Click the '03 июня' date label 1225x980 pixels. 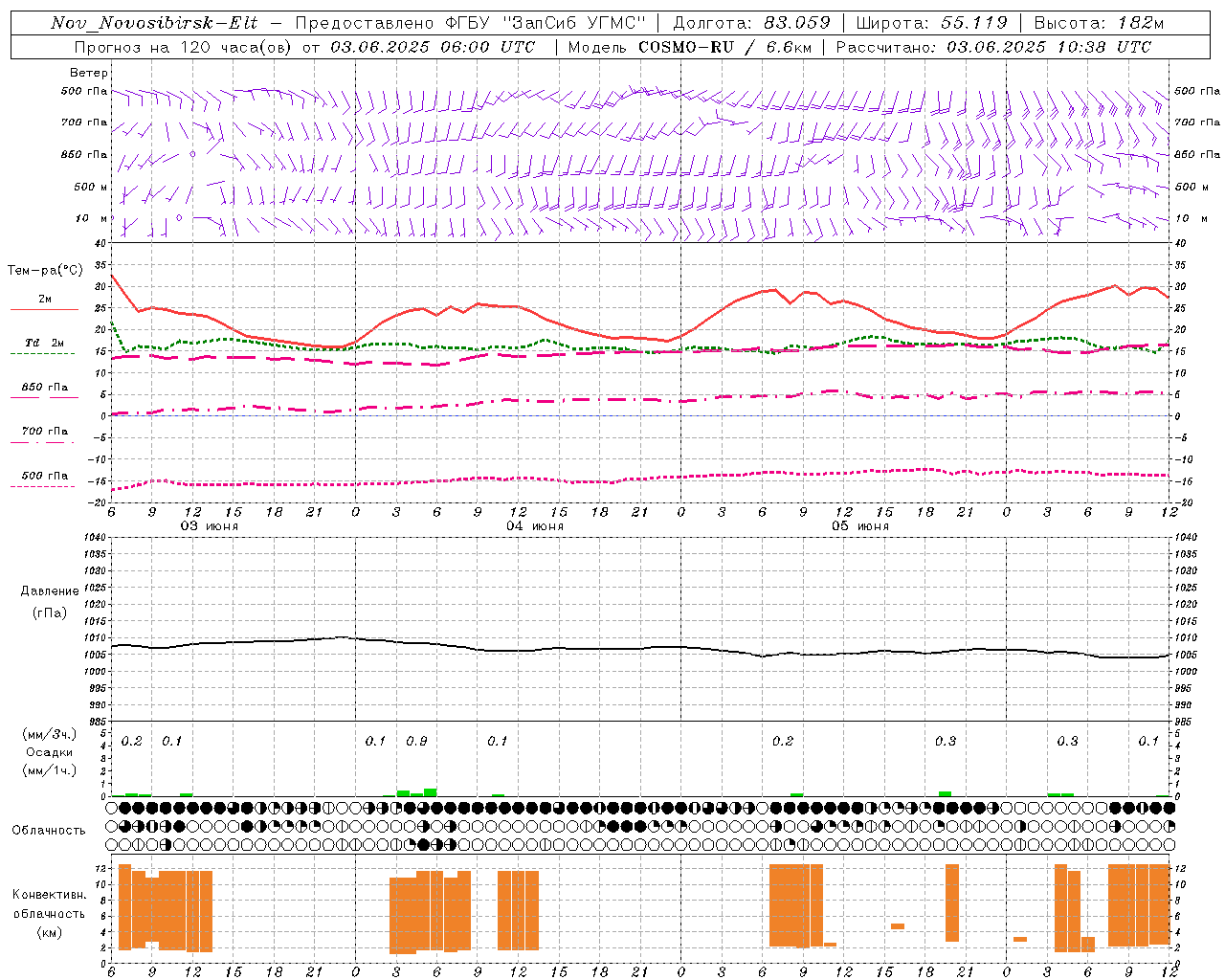tap(210, 526)
